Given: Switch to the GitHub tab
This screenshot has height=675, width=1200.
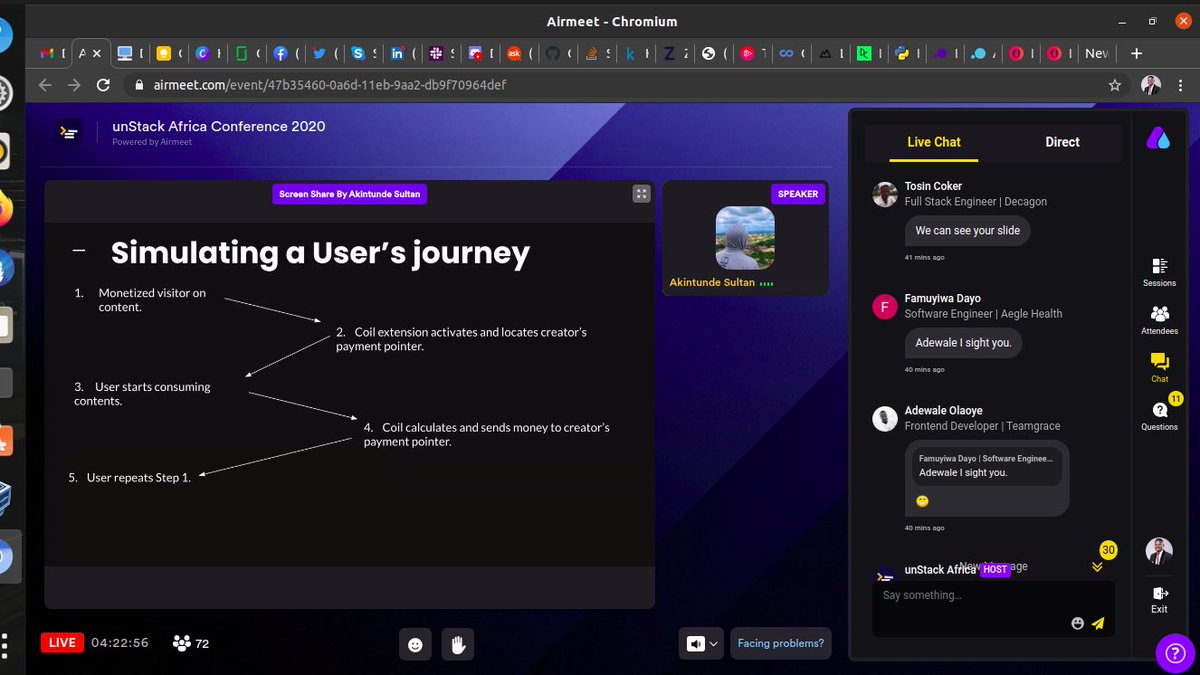Looking at the screenshot, I should point(559,53).
